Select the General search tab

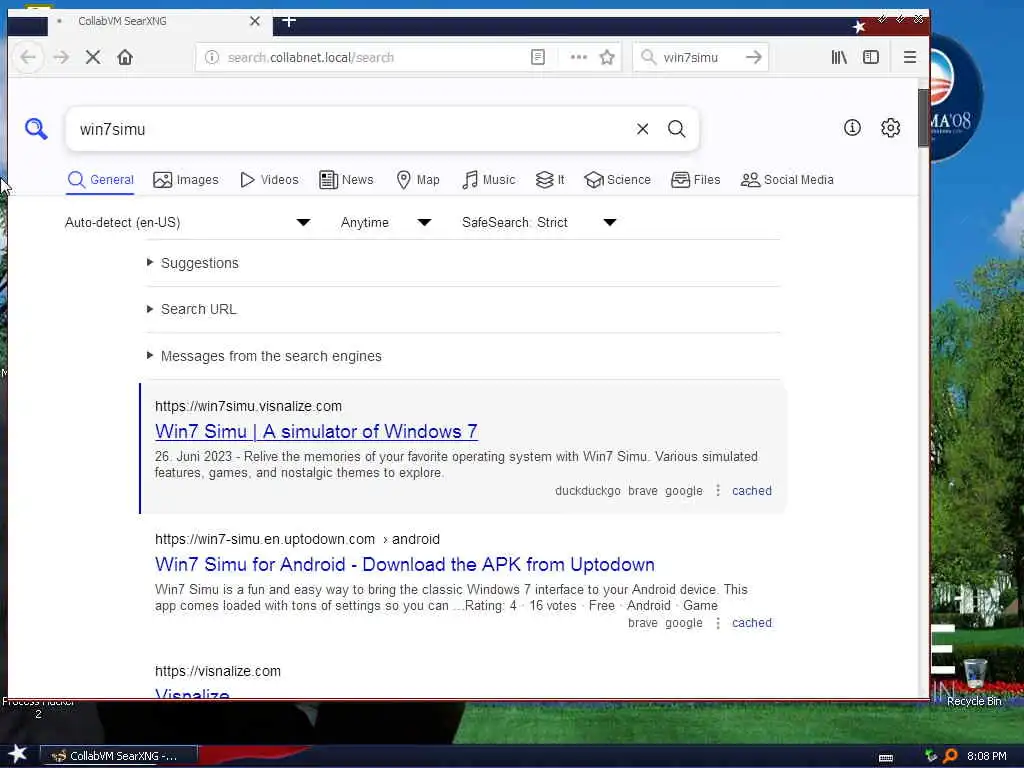tap(101, 180)
